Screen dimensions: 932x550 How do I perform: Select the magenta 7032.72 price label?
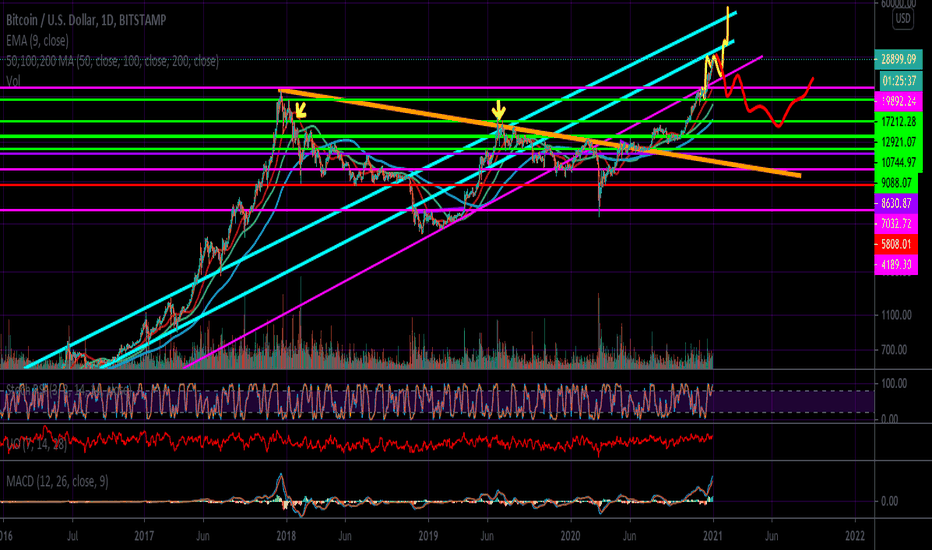pos(896,223)
